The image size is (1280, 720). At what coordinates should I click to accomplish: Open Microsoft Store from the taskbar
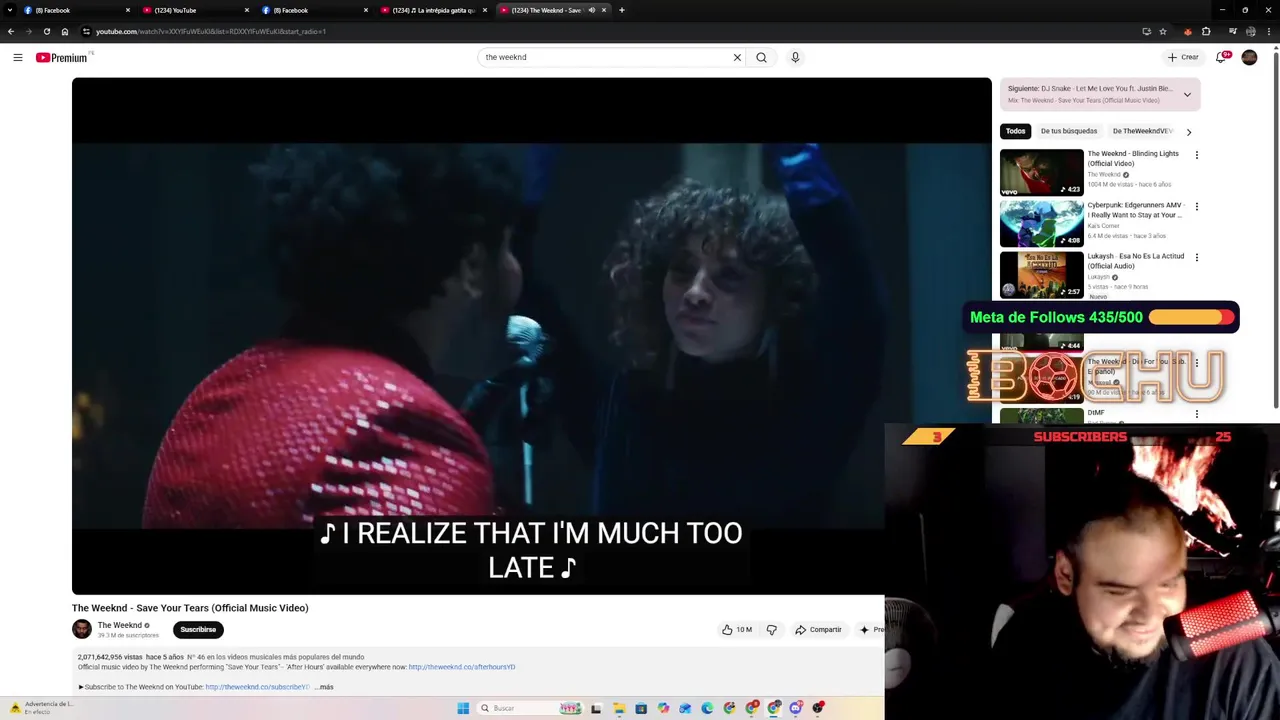coord(641,708)
